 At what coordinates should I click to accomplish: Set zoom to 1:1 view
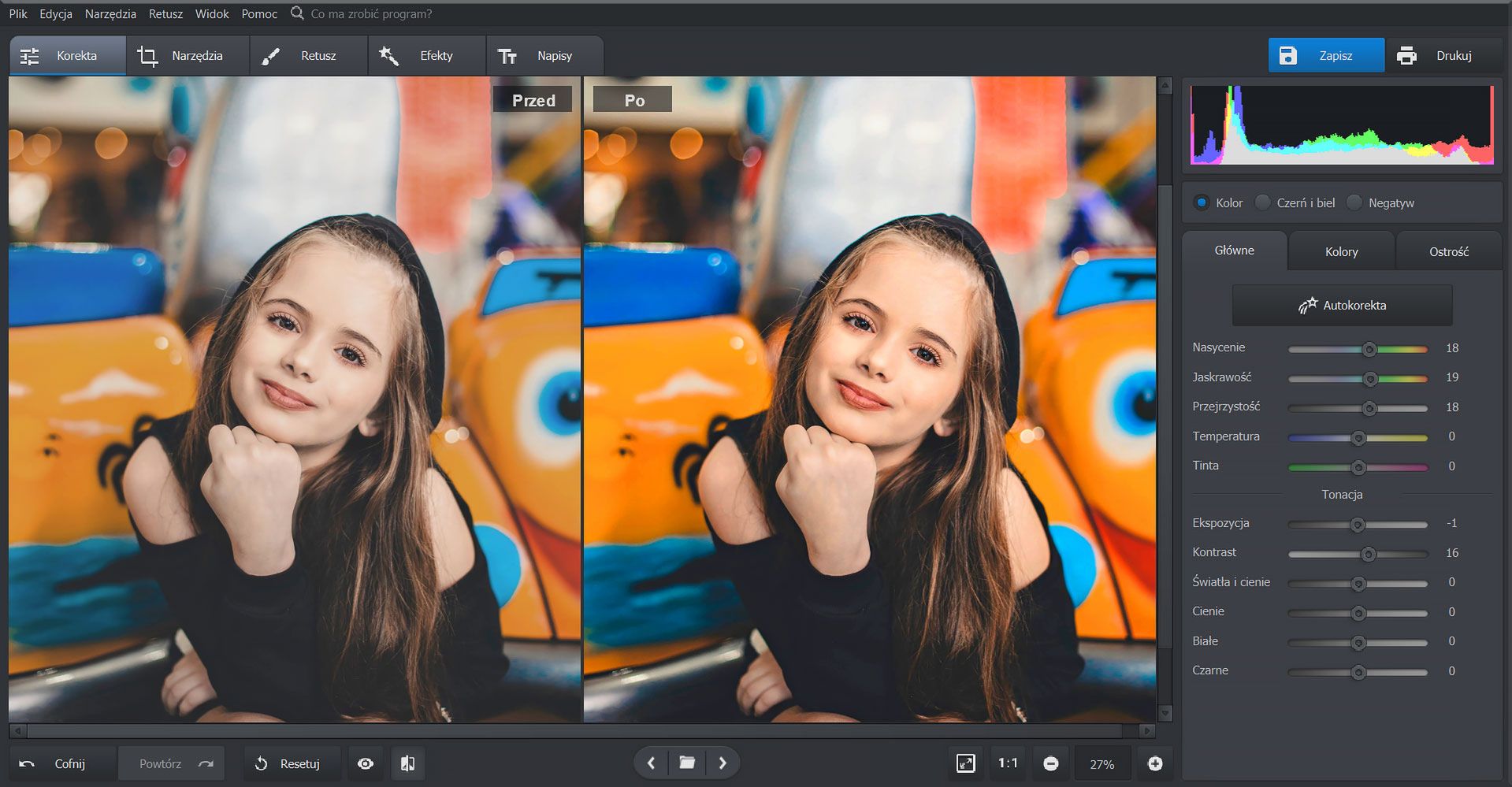pyautogui.click(x=1008, y=763)
